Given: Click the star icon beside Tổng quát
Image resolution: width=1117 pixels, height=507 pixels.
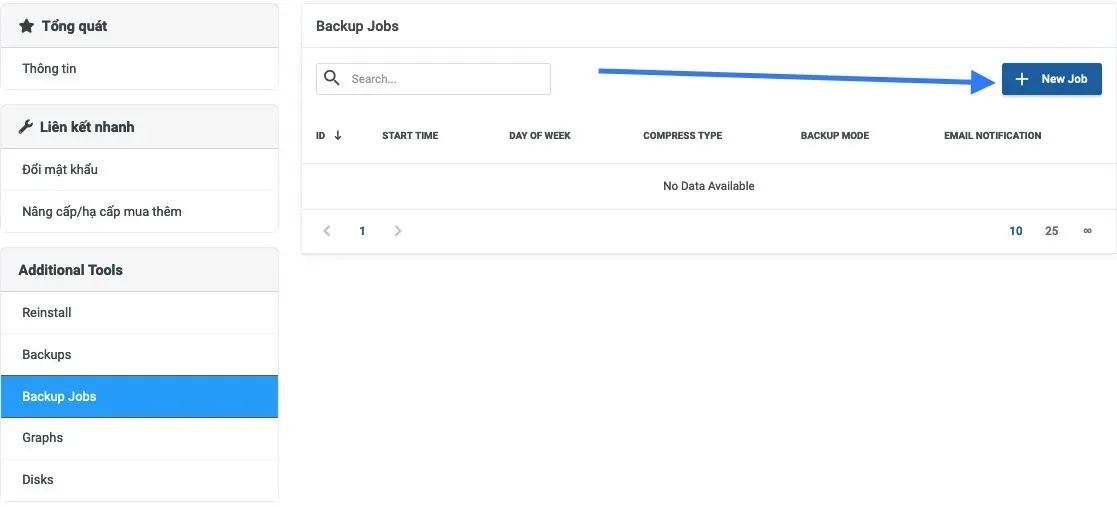Looking at the screenshot, I should pyautogui.click(x=26, y=26).
